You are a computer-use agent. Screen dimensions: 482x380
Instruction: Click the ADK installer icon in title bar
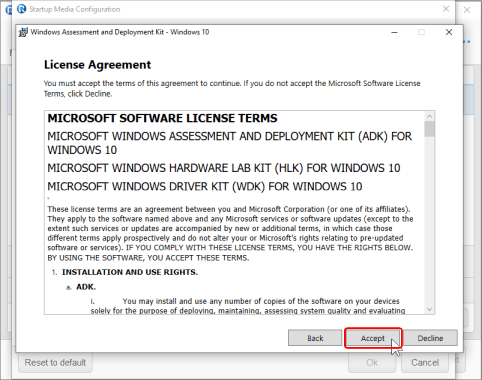tap(23, 32)
